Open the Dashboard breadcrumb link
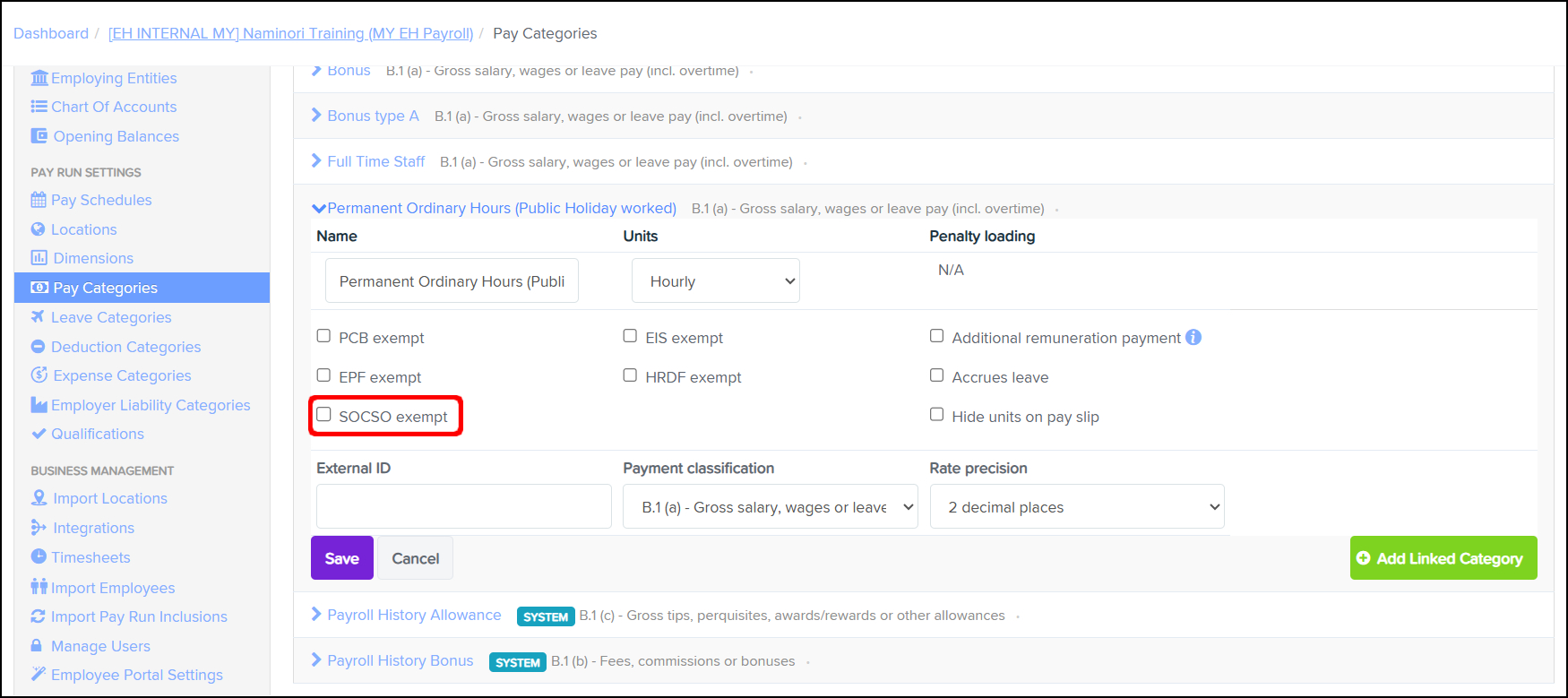The height and width of the screenshot is (698, 1568). (51, 33)
